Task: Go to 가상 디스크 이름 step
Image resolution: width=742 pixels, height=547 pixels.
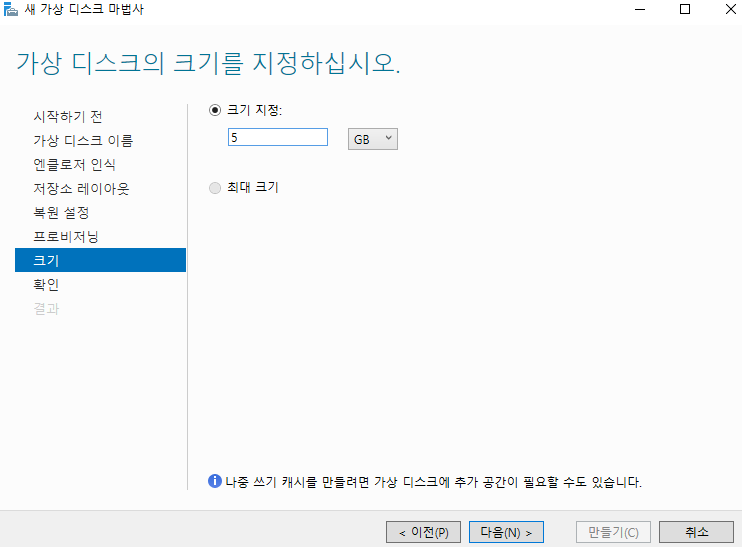Action: click(83, 141)
